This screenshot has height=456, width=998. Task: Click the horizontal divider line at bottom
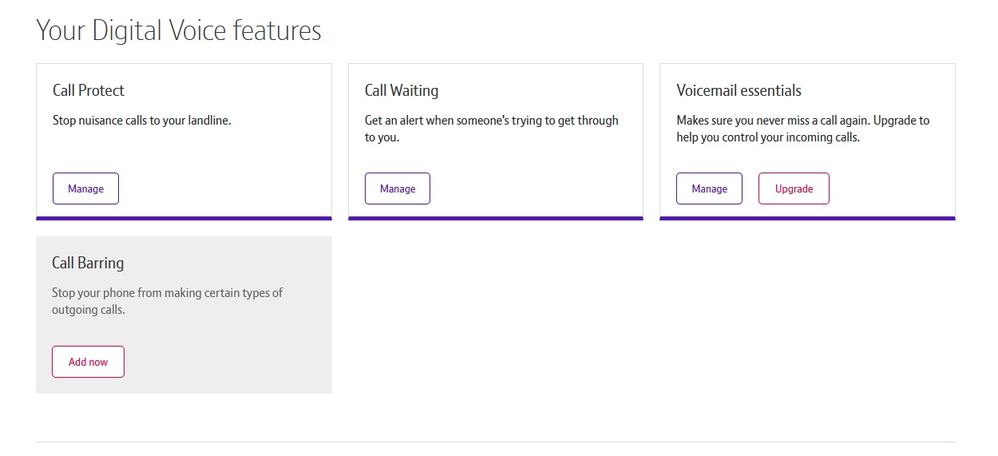(x=495, y=441)
